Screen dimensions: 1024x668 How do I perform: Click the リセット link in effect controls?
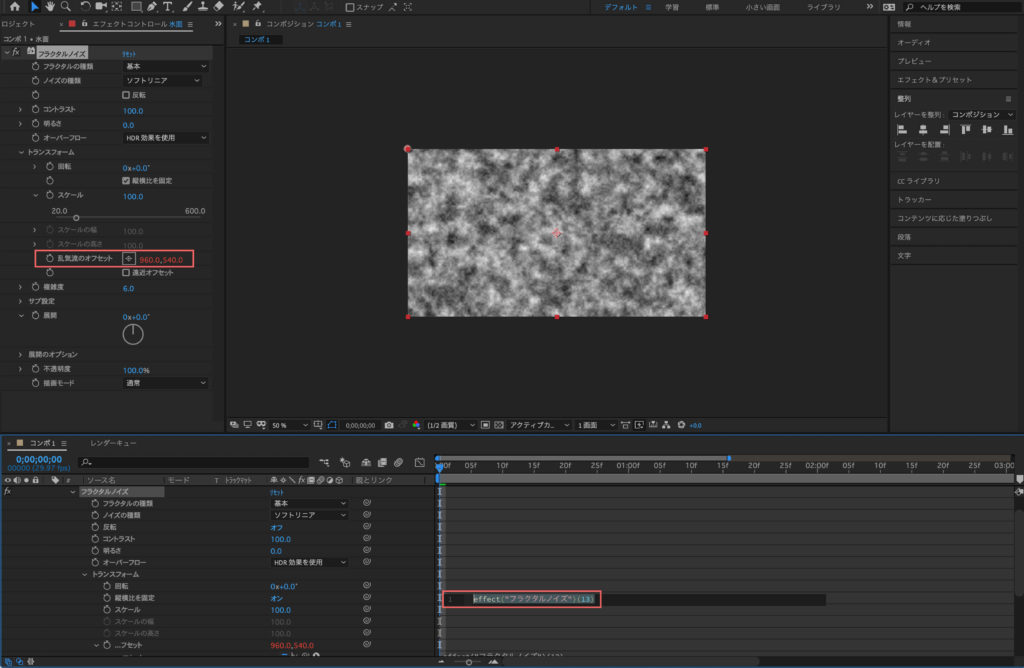[x=129, y=54]
